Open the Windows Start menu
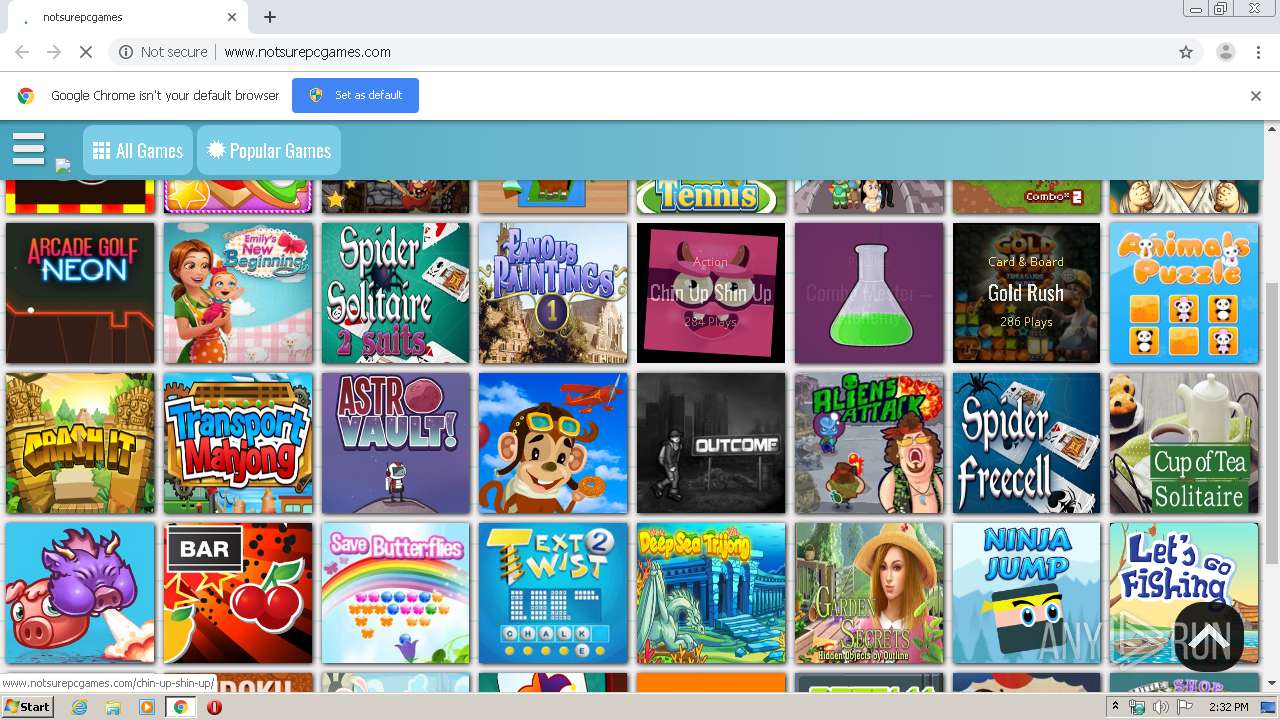The width and height of the screenshot is (1280, 720). (x=27, y=707)
